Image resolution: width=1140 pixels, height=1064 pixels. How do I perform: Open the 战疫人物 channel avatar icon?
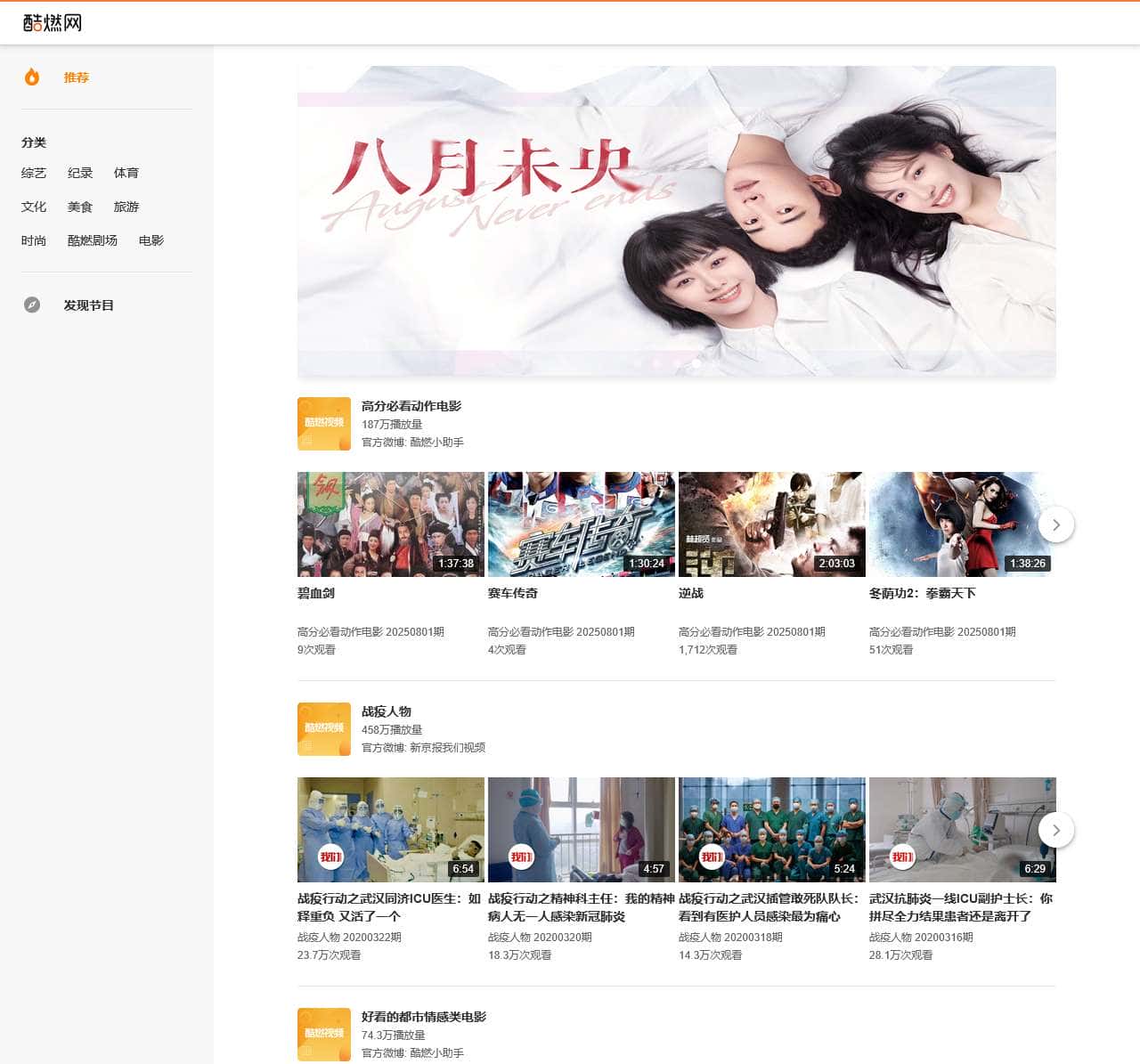[x=323, y=729]
